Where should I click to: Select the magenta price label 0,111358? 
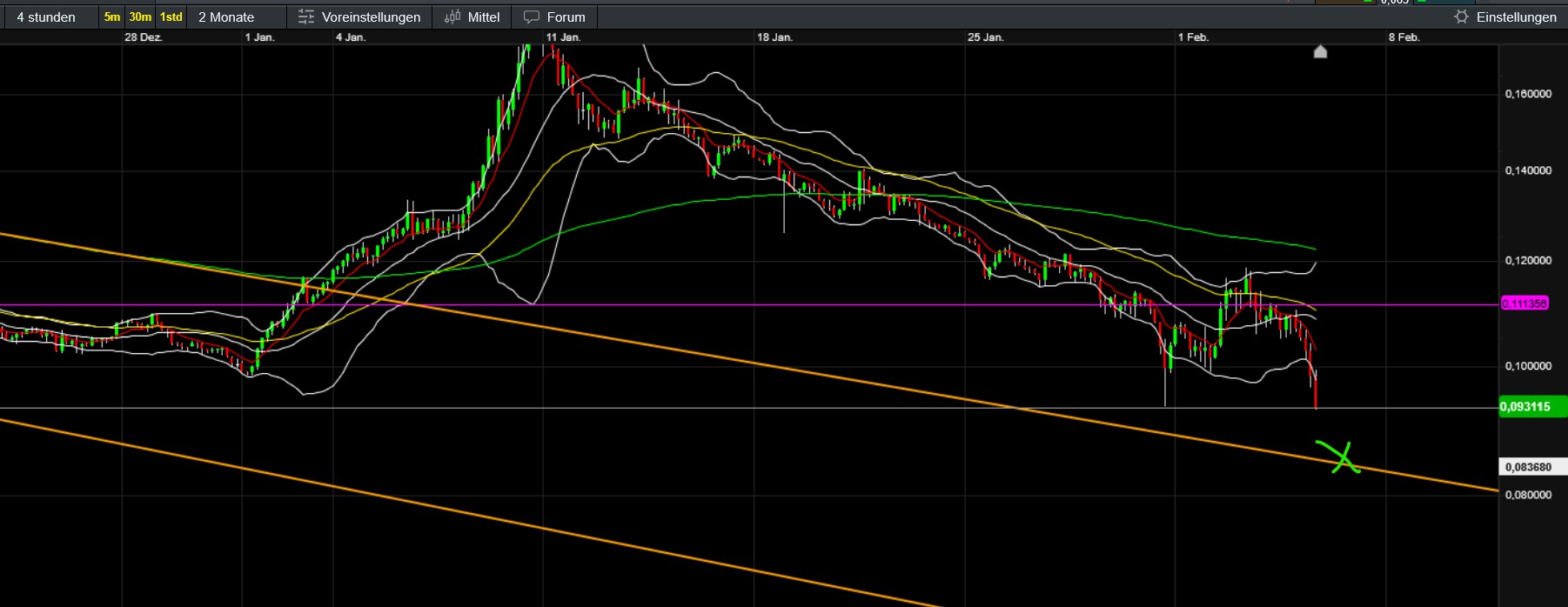(x=1524, y=303)
